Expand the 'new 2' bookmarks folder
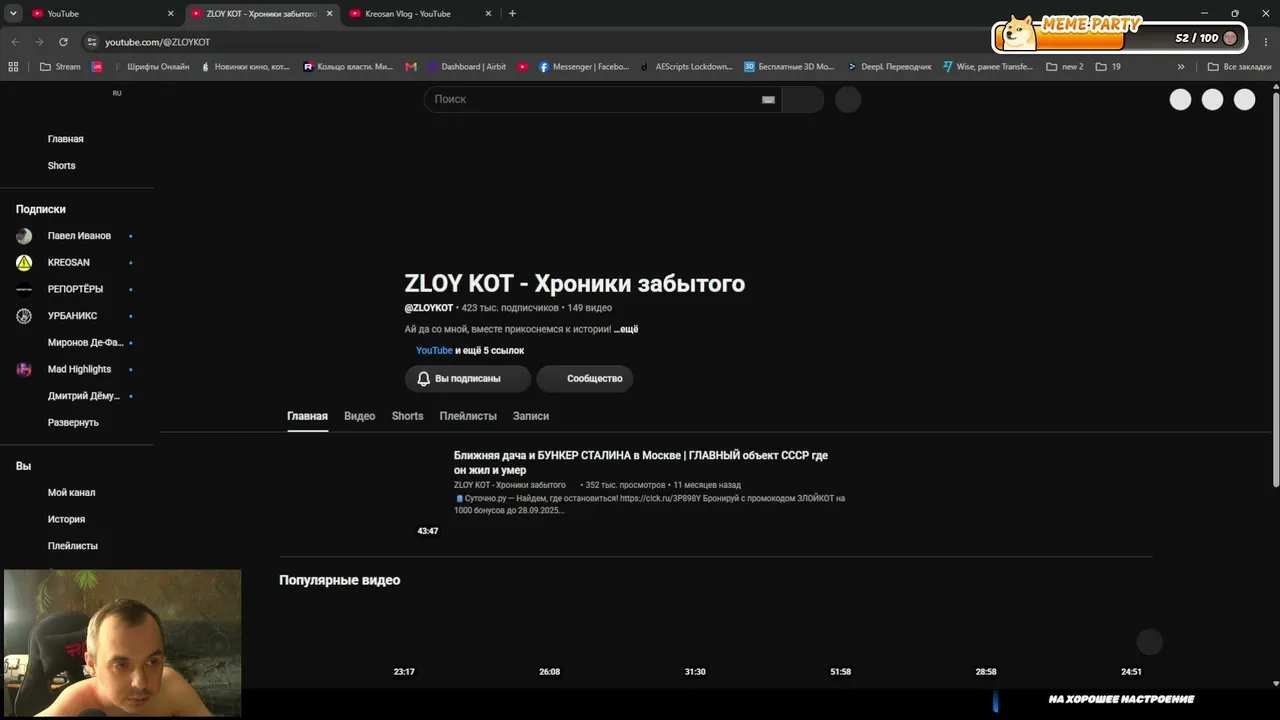This screenshot has width=1280, height=720. (1065, 67)
